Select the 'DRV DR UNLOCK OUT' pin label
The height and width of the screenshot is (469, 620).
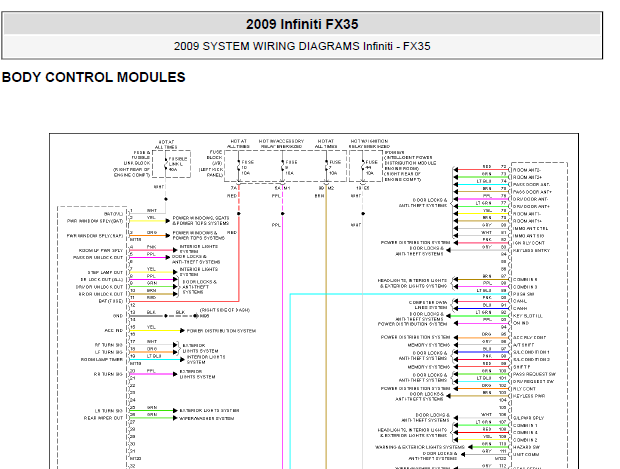[x=99, y=287]
